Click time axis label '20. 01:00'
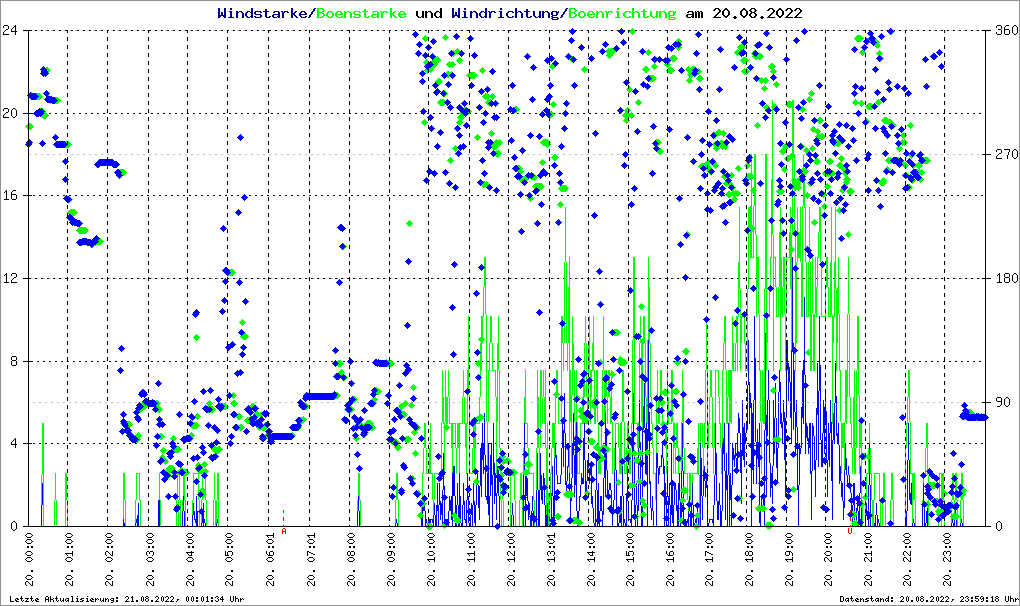This screenshot has height=606, width=1020. click(68, 559)
